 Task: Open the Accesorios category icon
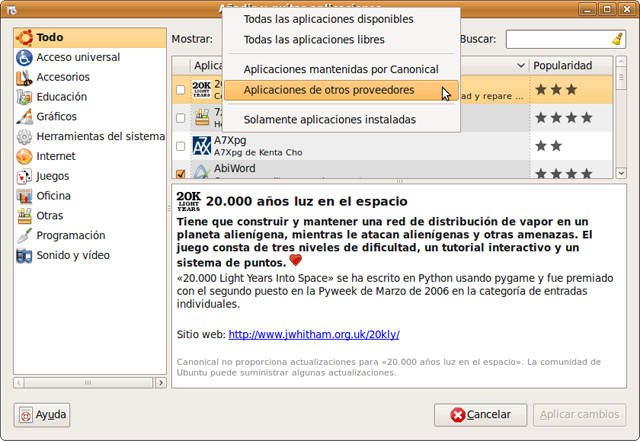pyautogui.click(x=25, y=77)
